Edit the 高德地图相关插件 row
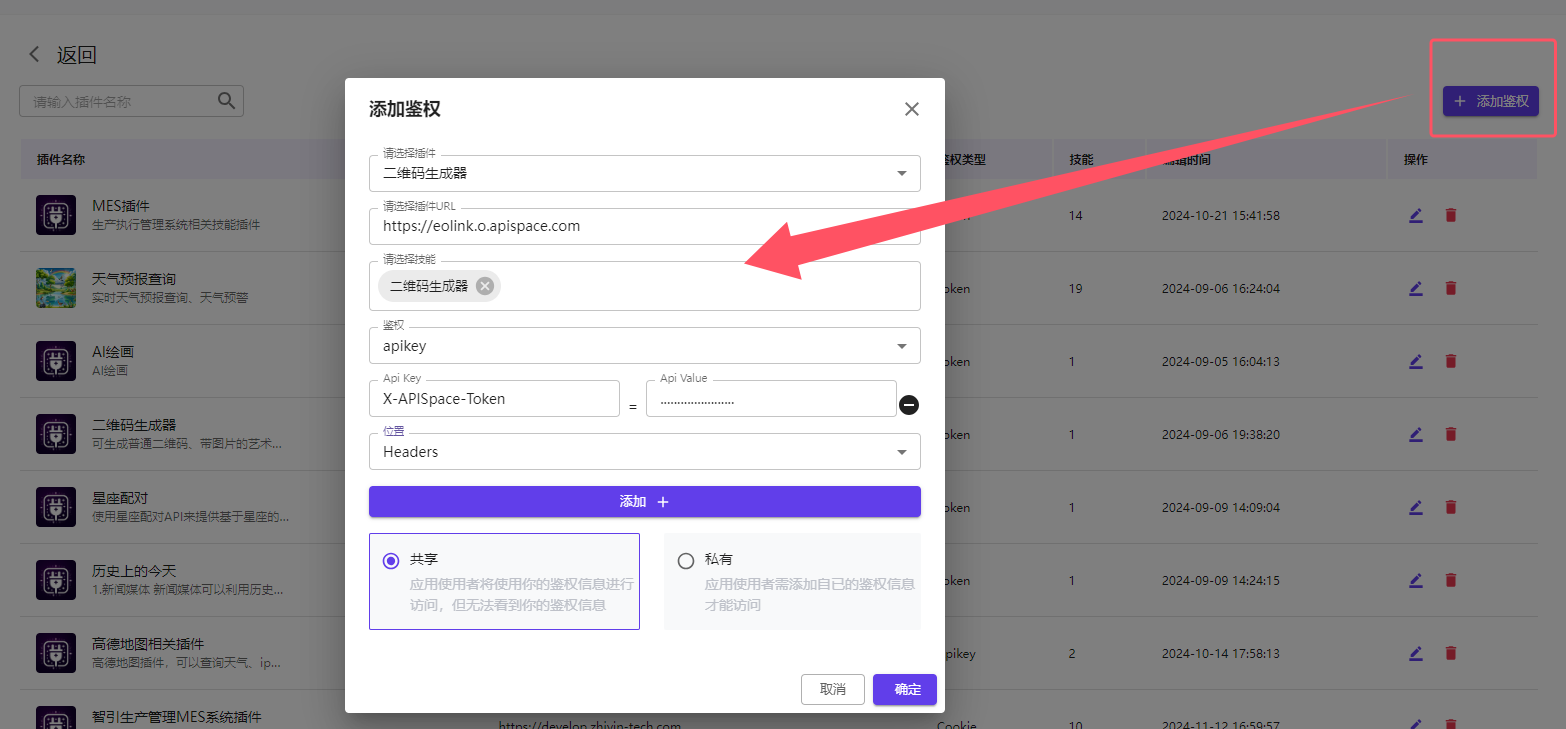Viewport: 1566px width, 729px height. [x=1416, y=653]
